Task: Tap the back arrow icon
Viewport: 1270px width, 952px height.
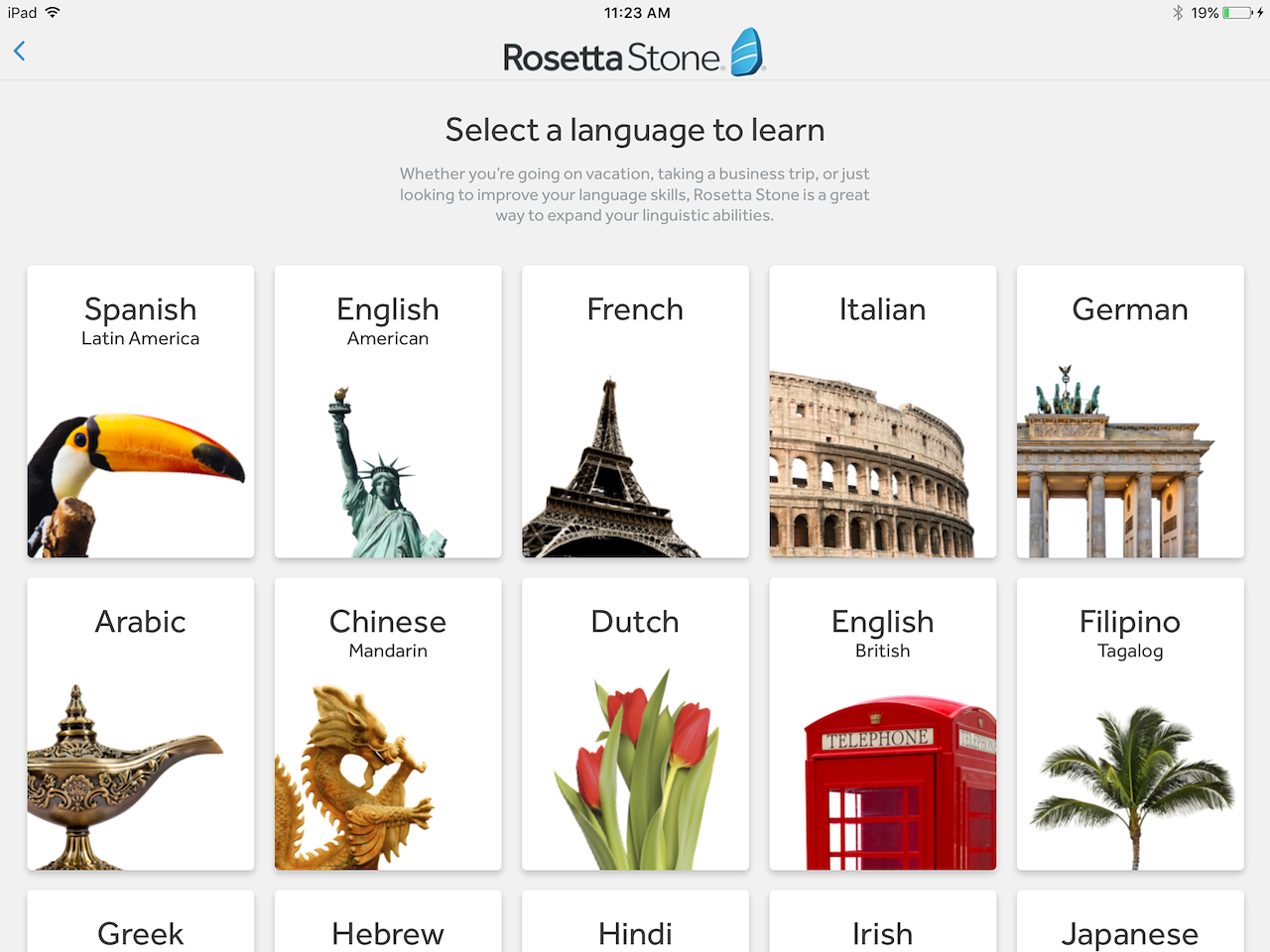Action: point(20,52)
